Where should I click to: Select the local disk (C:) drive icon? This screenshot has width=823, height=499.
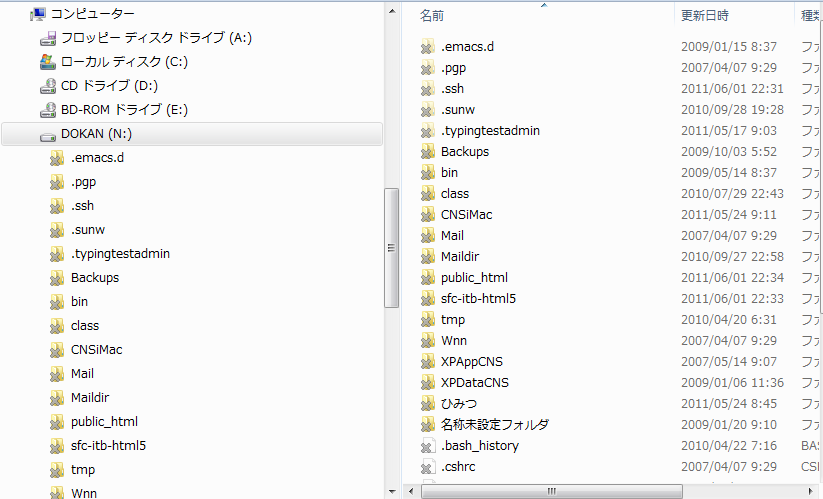[47, 62]
